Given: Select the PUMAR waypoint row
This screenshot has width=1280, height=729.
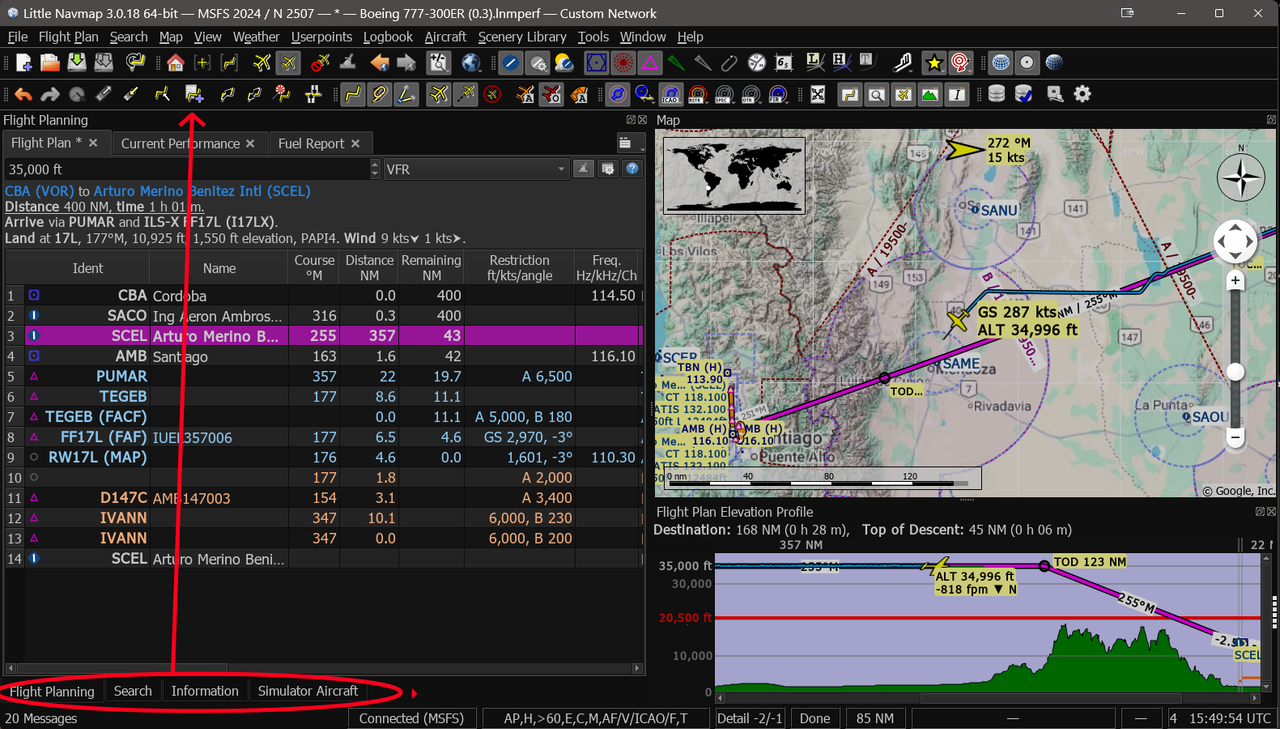Looking at the screenshot, I should tap(322, 376).
